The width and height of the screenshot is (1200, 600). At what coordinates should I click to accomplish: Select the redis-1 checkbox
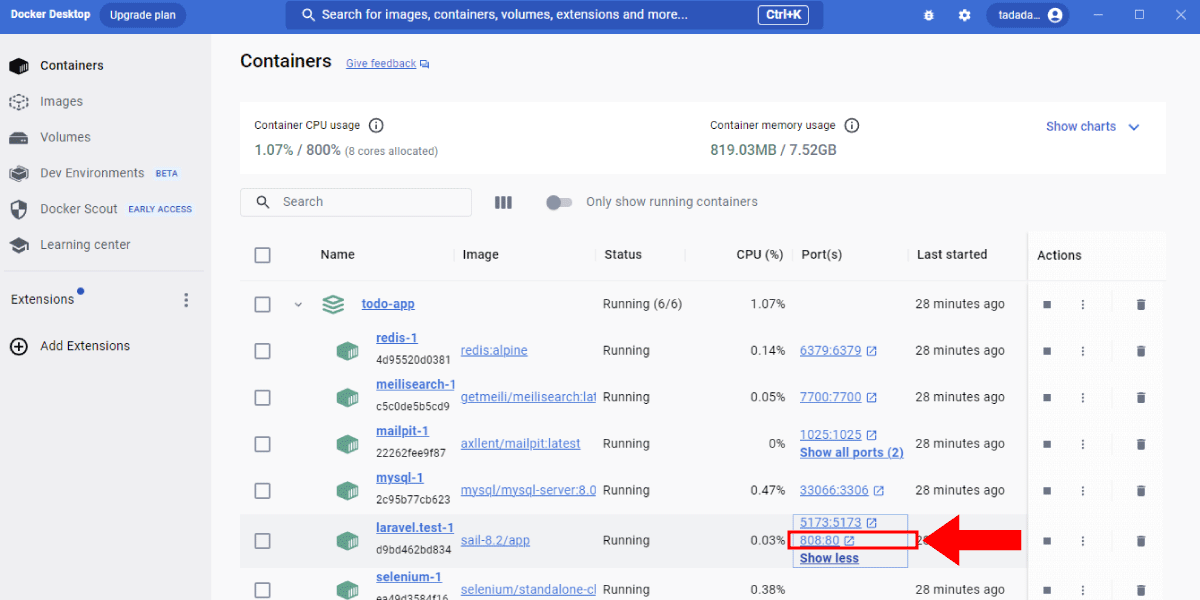(262, 351)
